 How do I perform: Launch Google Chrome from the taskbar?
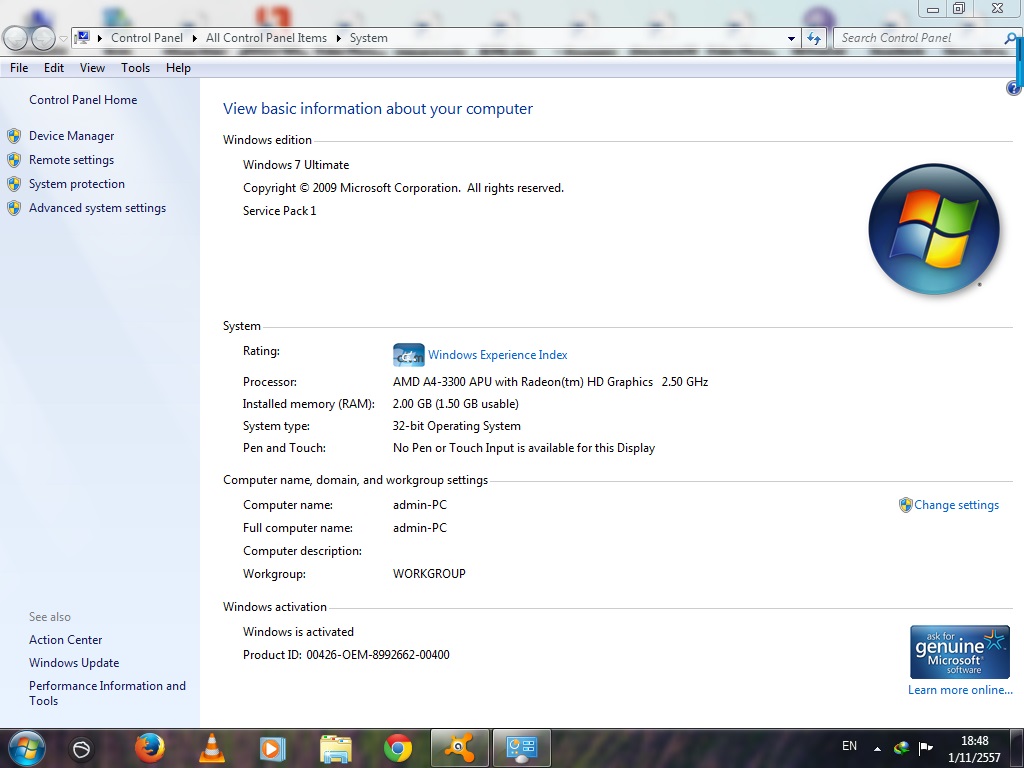398,748
